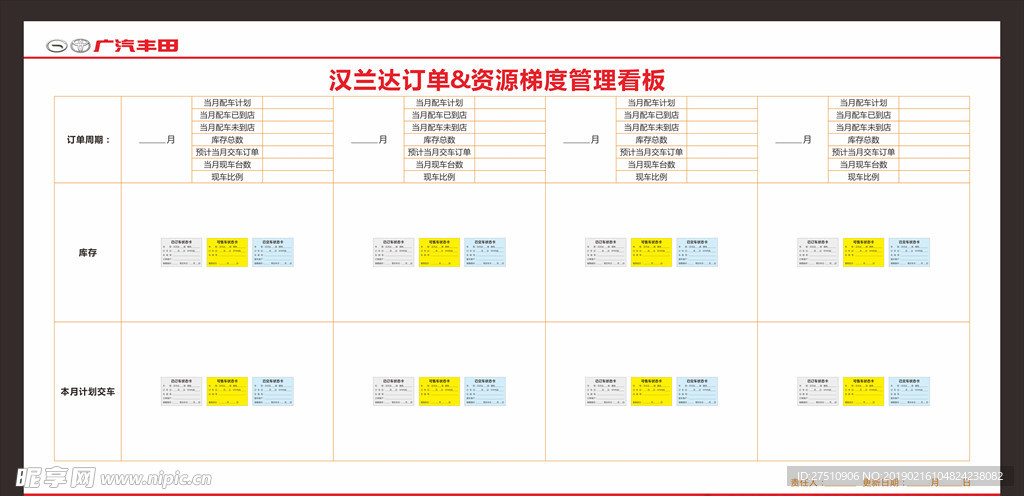
Task: Click blue status card in 库存 row, fourth column
Action: [x=909, y=252]
